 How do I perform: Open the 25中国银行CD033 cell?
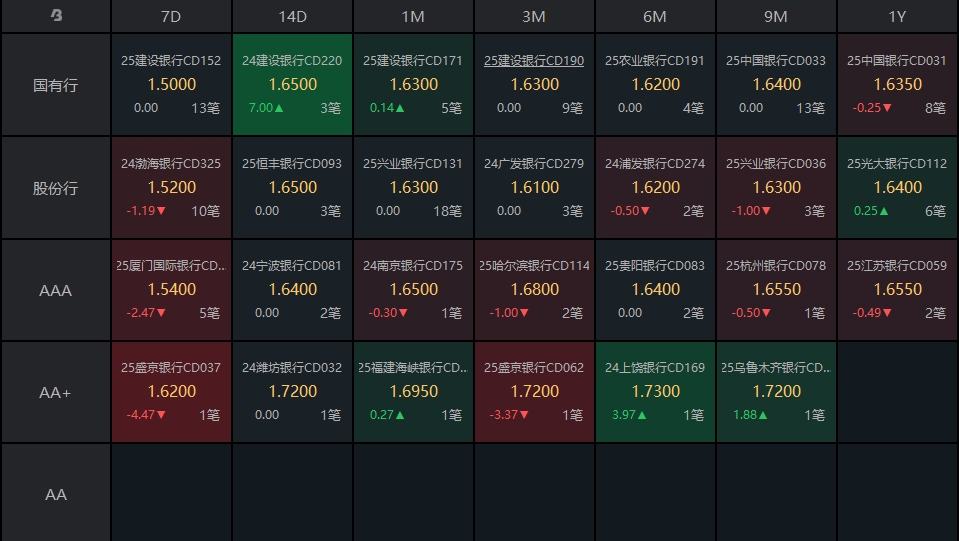(776, 84)
